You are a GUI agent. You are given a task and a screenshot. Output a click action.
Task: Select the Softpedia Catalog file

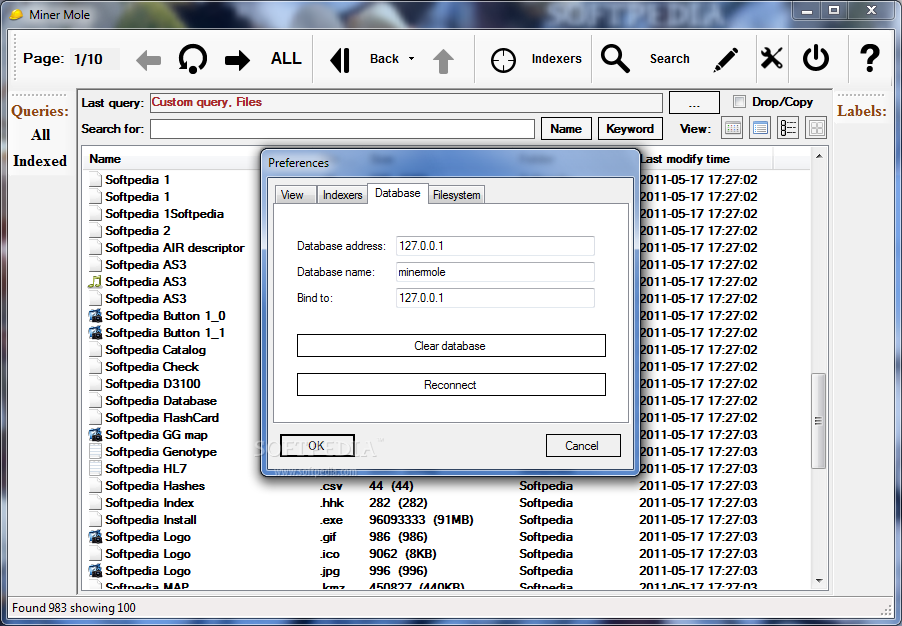coord(155,350)
